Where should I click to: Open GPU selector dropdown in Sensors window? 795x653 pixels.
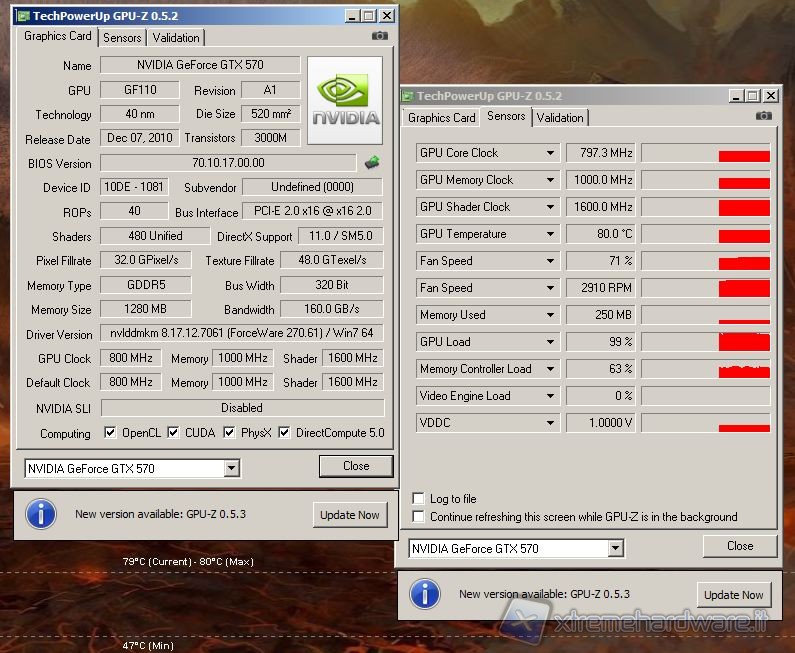pos(615,548)
